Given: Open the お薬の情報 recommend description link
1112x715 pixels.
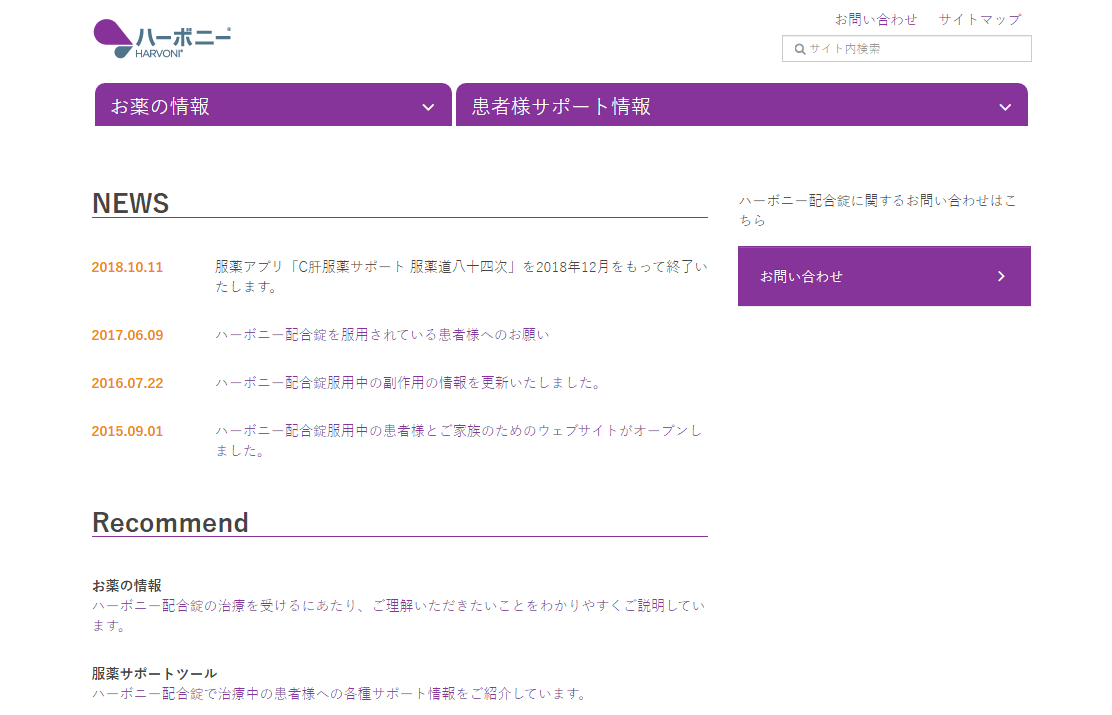Looking at the screenshot, I should (x=399, y=616).
